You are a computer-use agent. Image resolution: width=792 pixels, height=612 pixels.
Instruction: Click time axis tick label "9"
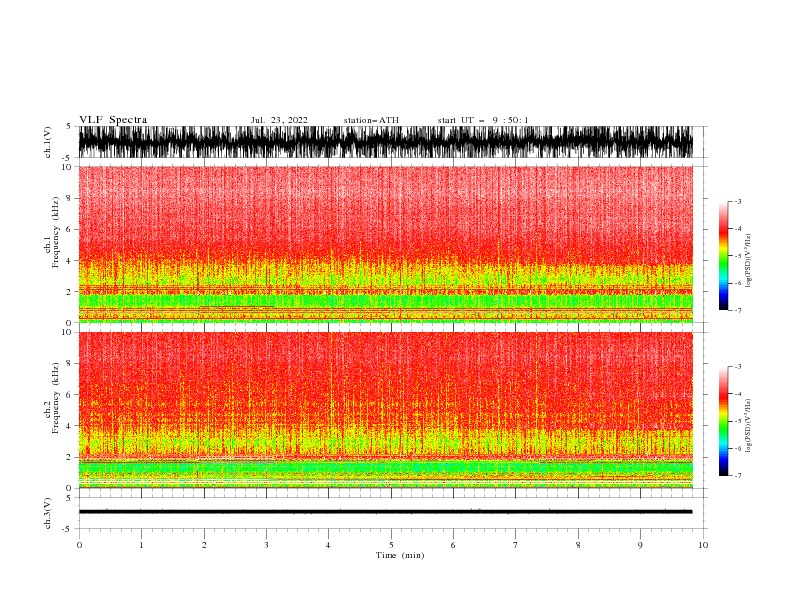pos(640,545)
